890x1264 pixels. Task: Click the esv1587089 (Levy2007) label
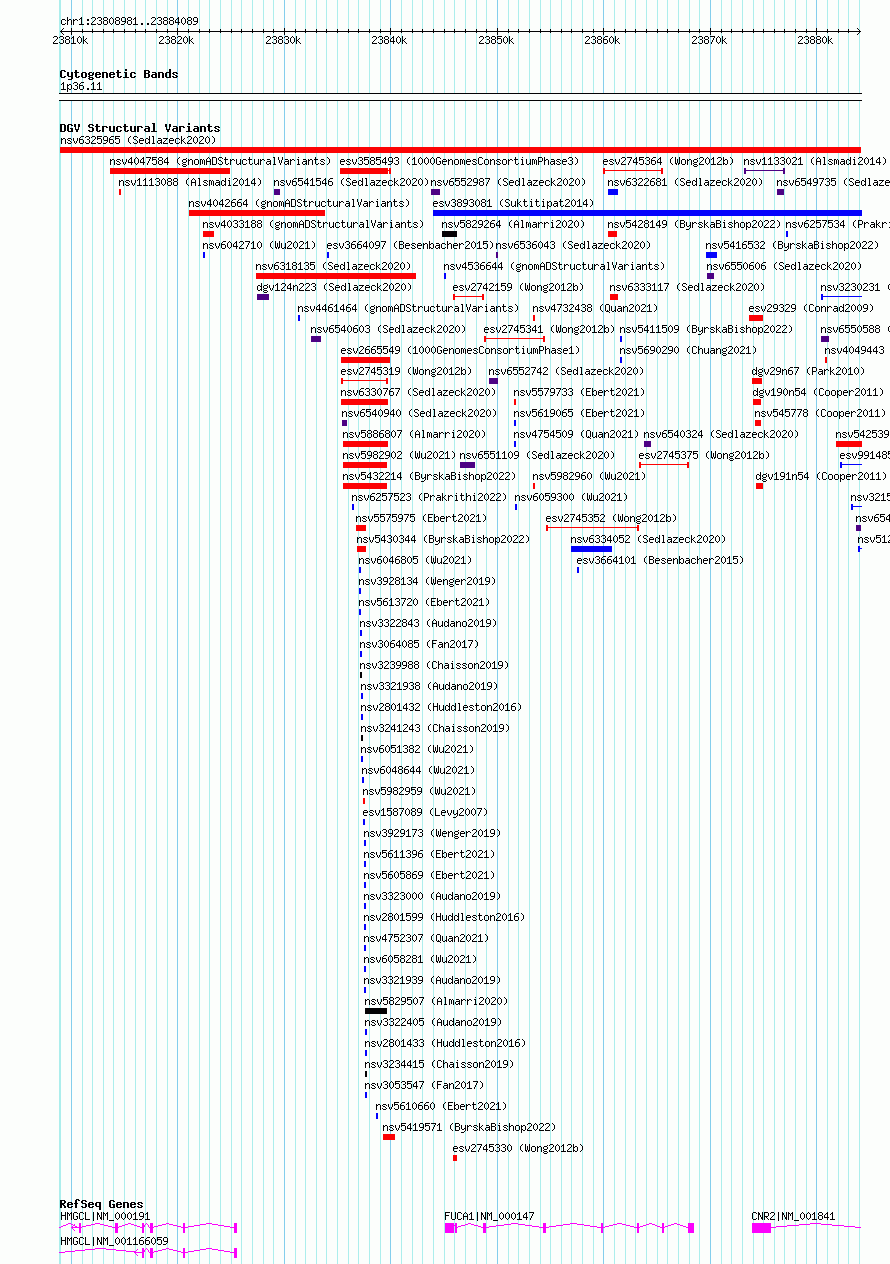point(425,812)
